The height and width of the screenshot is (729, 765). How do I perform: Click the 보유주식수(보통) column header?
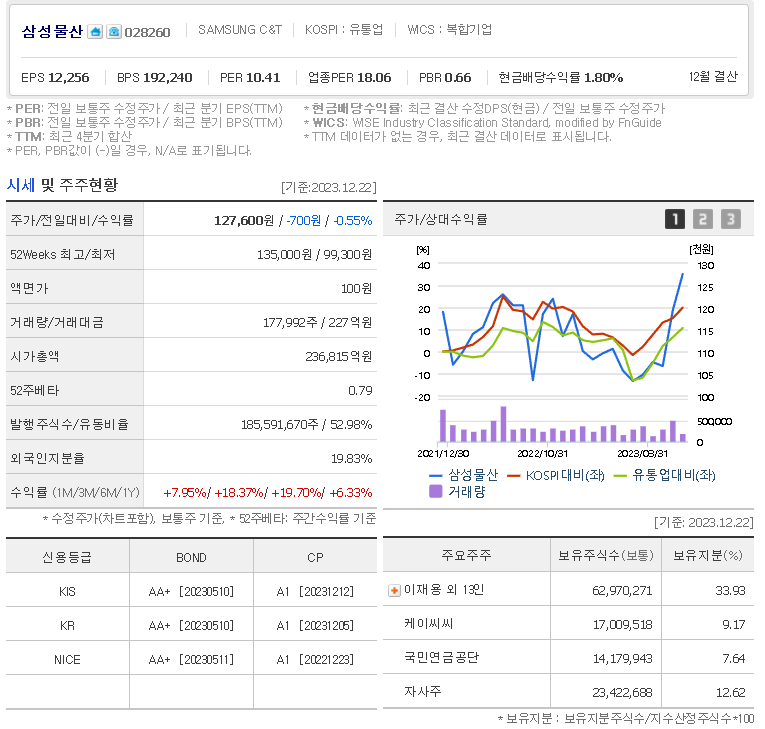pos(605,555)
